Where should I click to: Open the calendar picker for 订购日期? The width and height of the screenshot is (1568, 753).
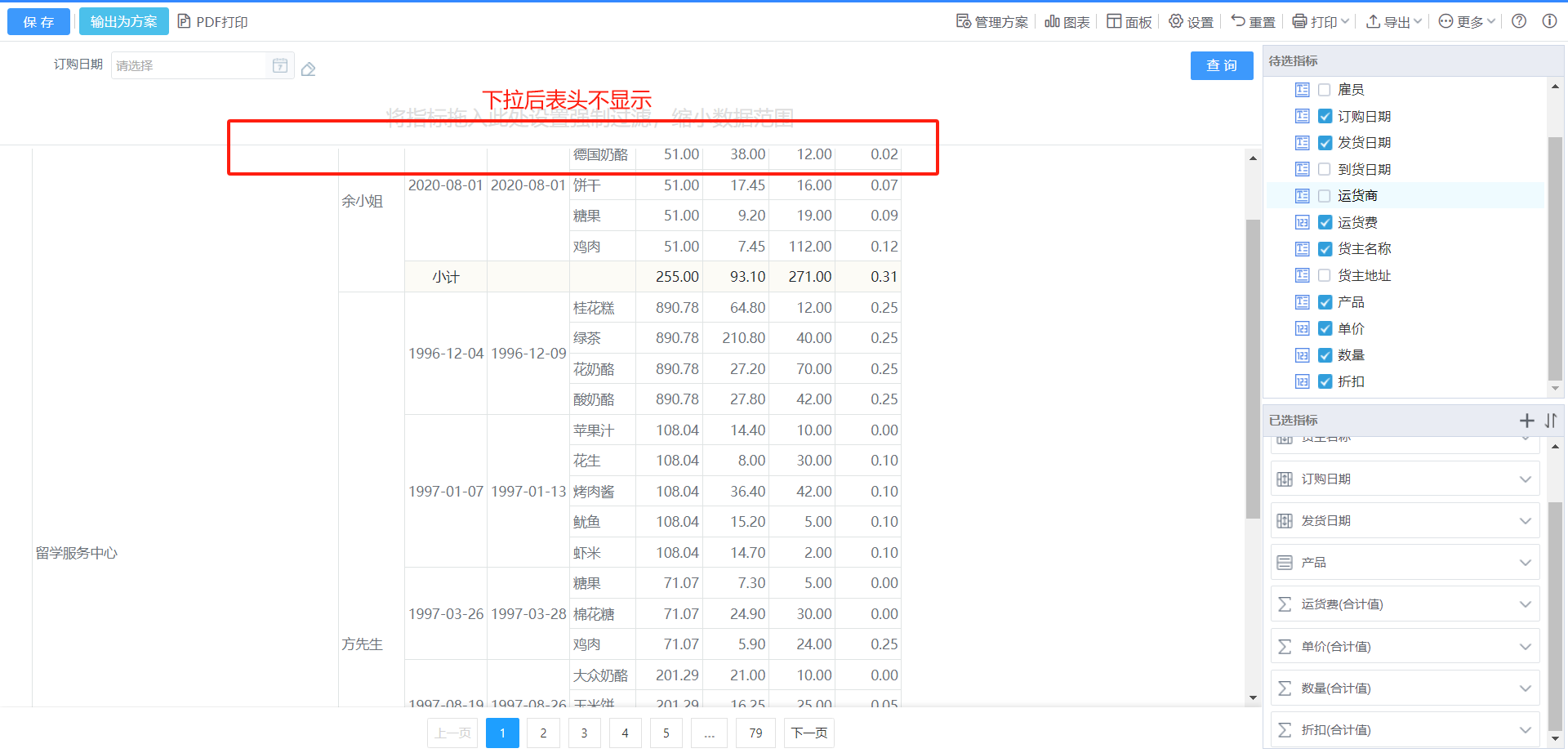pos(280,65)
